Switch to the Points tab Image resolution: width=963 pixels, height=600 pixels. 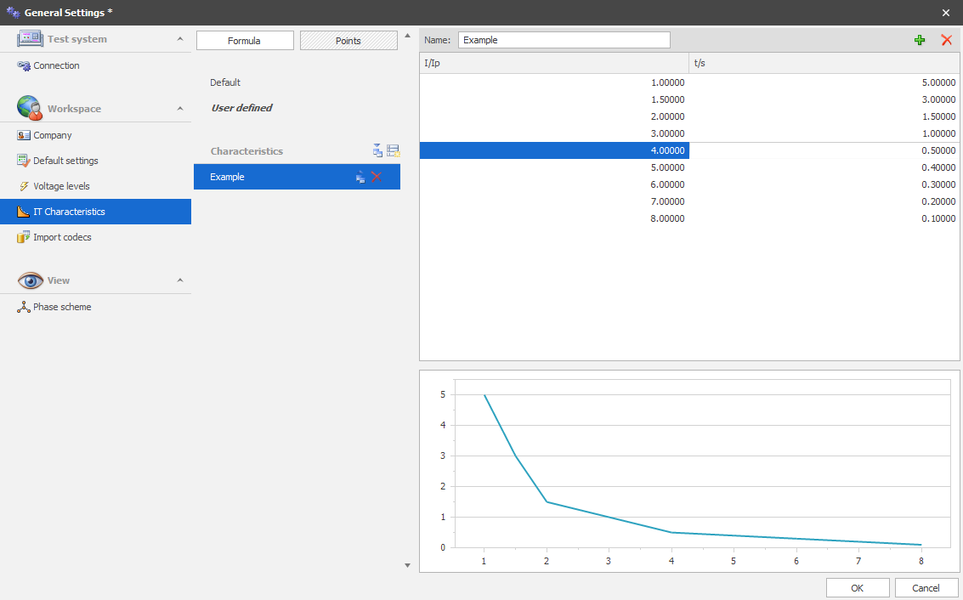[348, 41]
